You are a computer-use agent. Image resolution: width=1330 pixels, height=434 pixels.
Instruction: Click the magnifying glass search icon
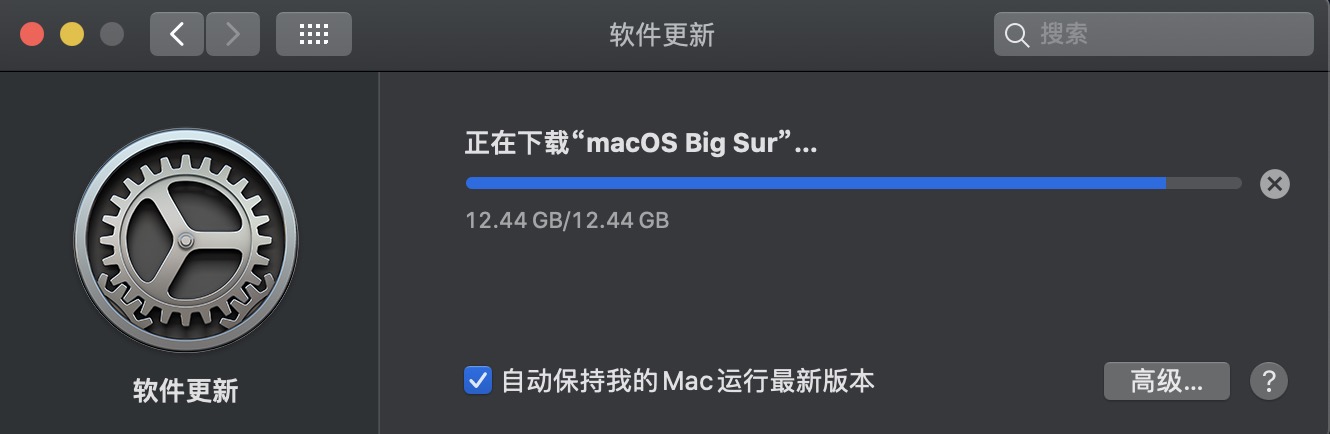pos(1016,35)
